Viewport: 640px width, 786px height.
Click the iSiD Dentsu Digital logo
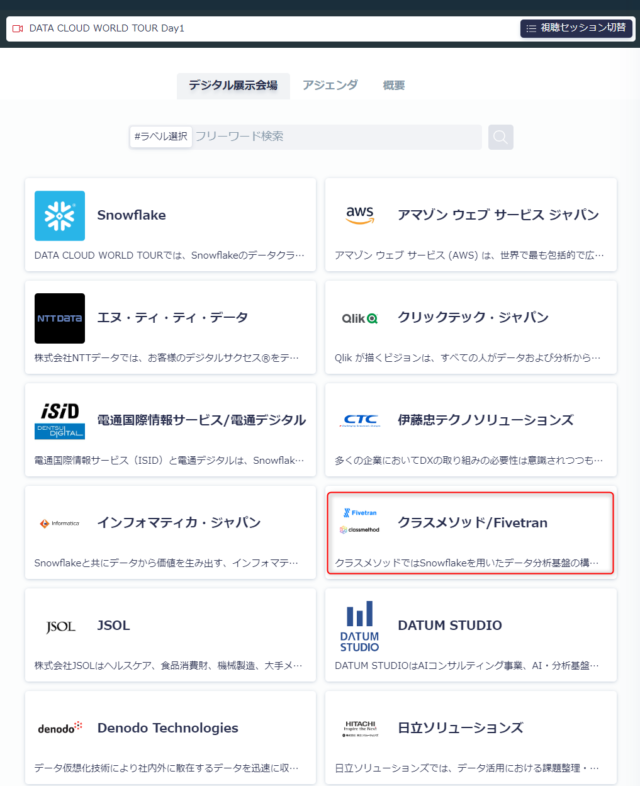click(60, 421)
